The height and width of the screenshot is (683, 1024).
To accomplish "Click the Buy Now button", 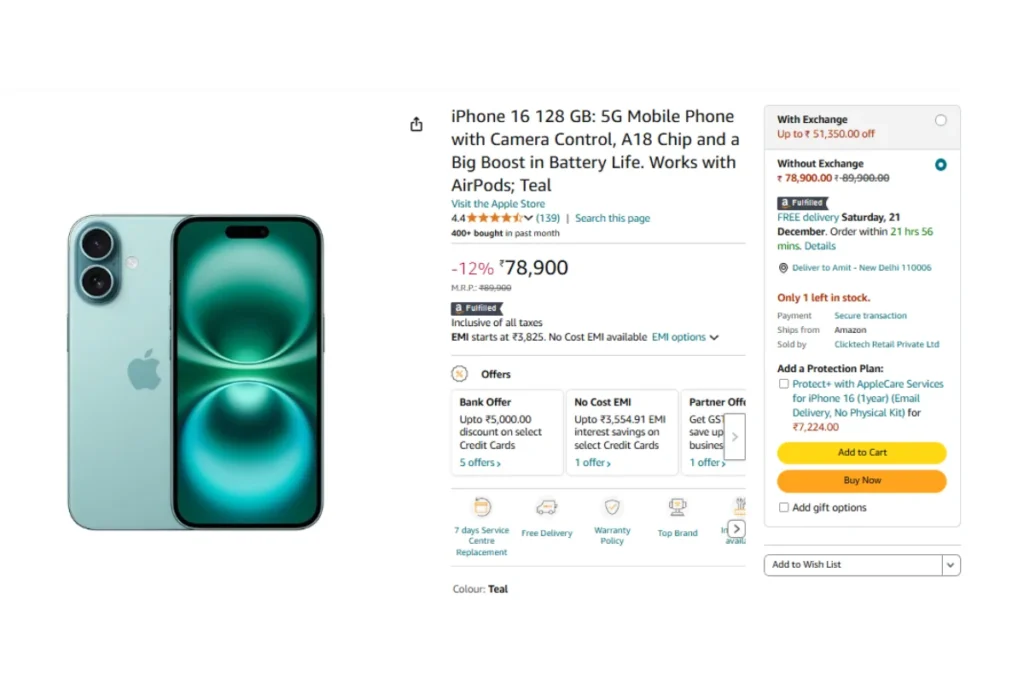I will tap(861, 481).
